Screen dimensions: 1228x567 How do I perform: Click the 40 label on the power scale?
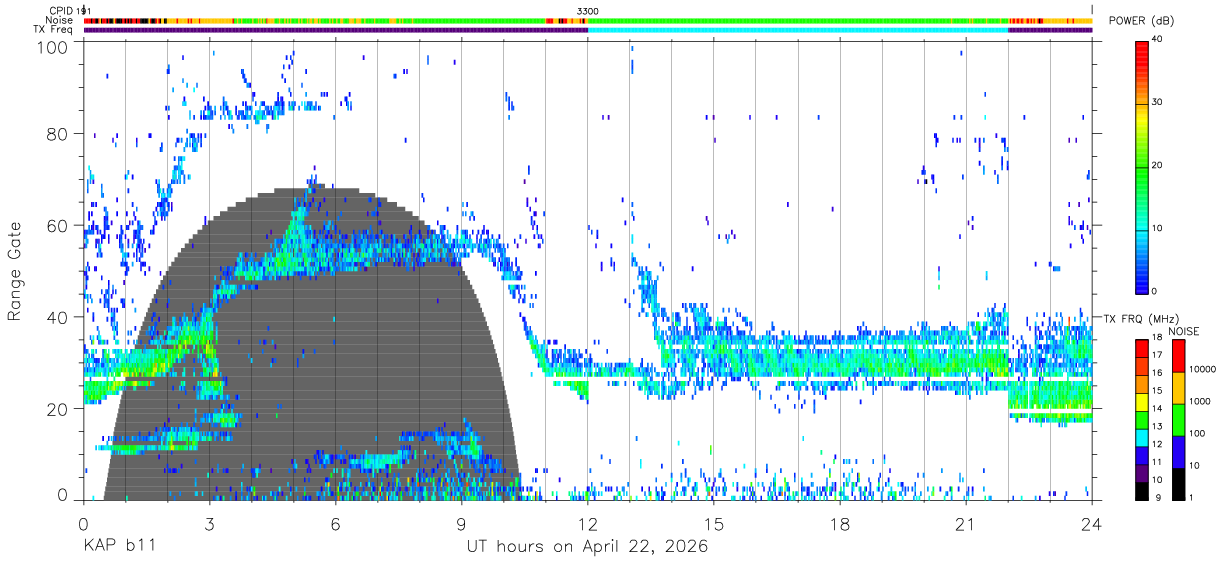coord(1158,40)
